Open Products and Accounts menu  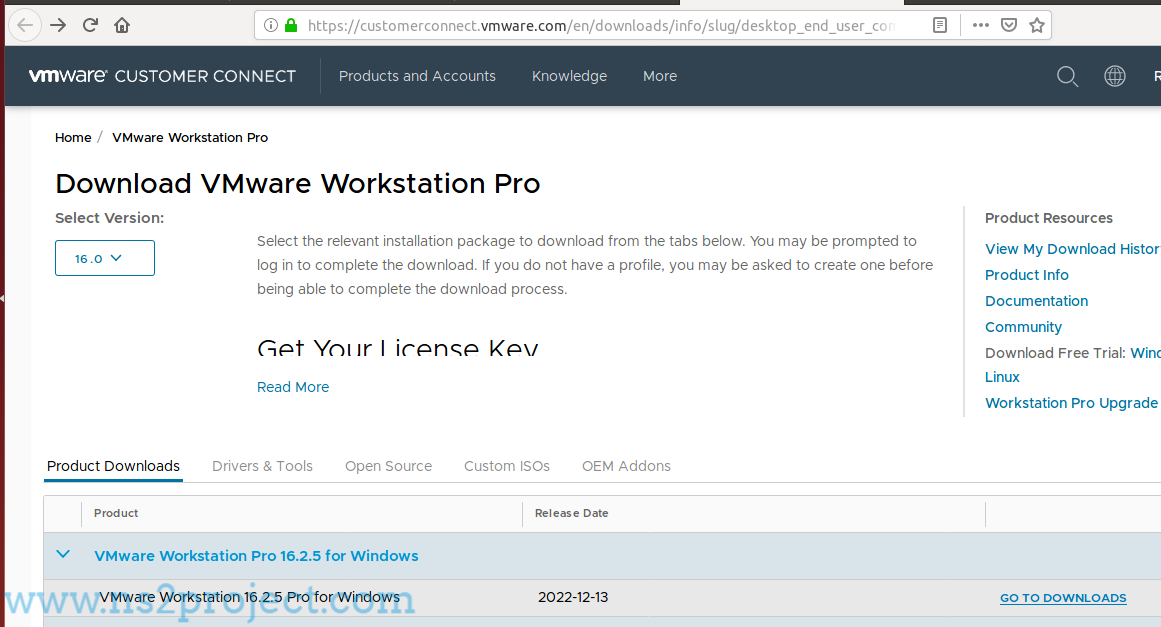pyautogui.click(x=417, y=76)
